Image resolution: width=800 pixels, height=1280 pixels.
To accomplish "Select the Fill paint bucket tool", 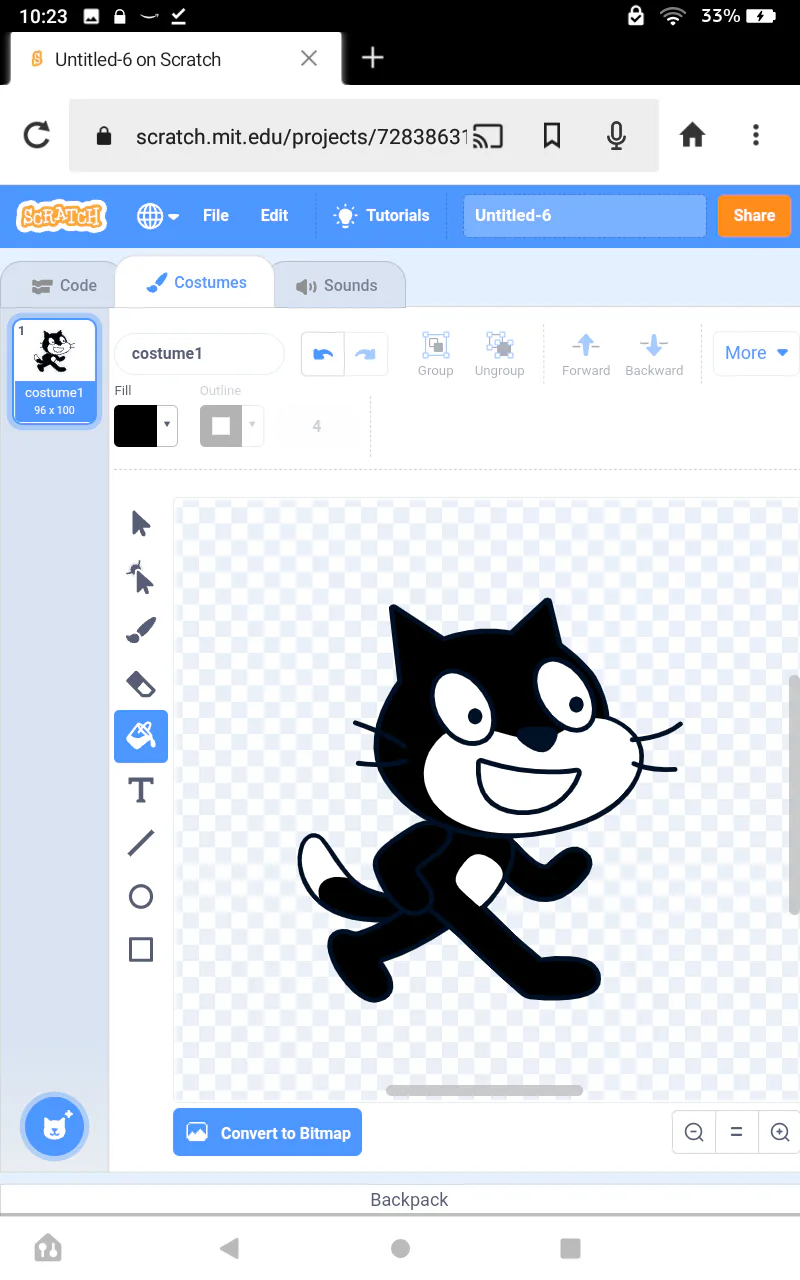I will click(141, 737).
